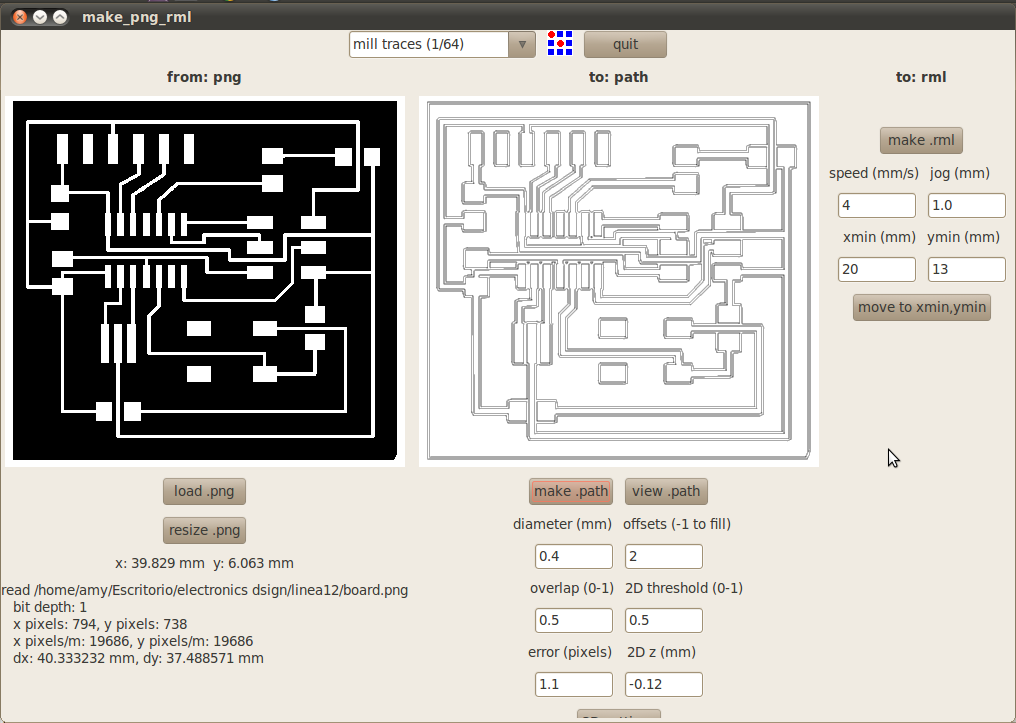The height and width of the screenshot is (723, 1016).
Task: Click the 'to: rml' heading
Action: pos(921,77)
